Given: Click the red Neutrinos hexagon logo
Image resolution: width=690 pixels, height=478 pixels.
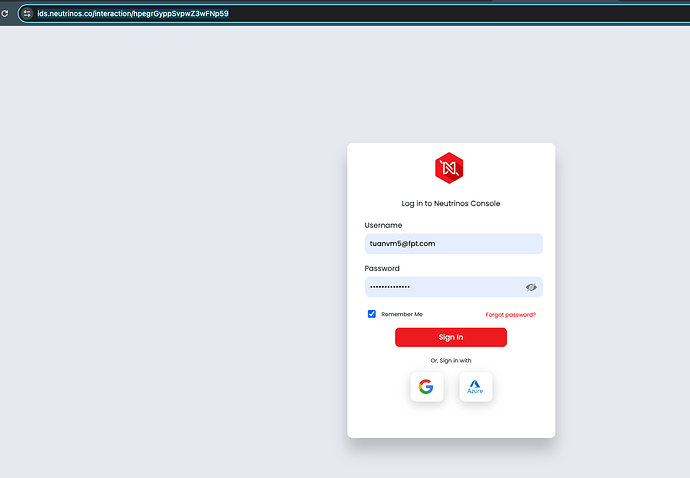Looking at the screenshot, I should coord(449,168).
